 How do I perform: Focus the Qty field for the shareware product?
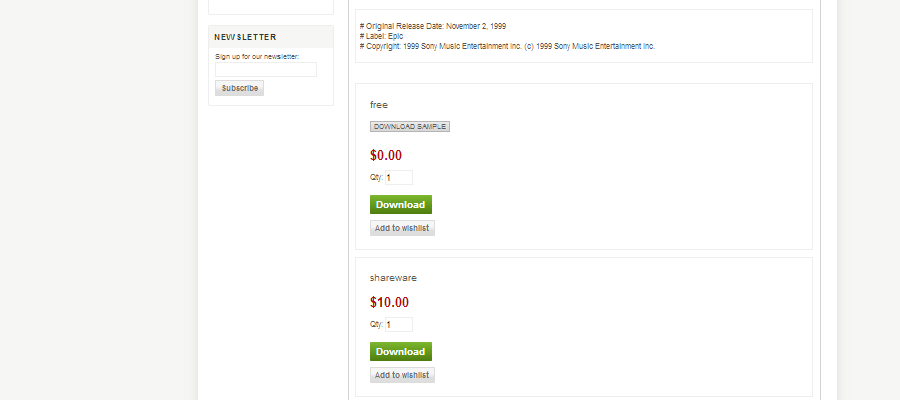click(x=399, y=325)
